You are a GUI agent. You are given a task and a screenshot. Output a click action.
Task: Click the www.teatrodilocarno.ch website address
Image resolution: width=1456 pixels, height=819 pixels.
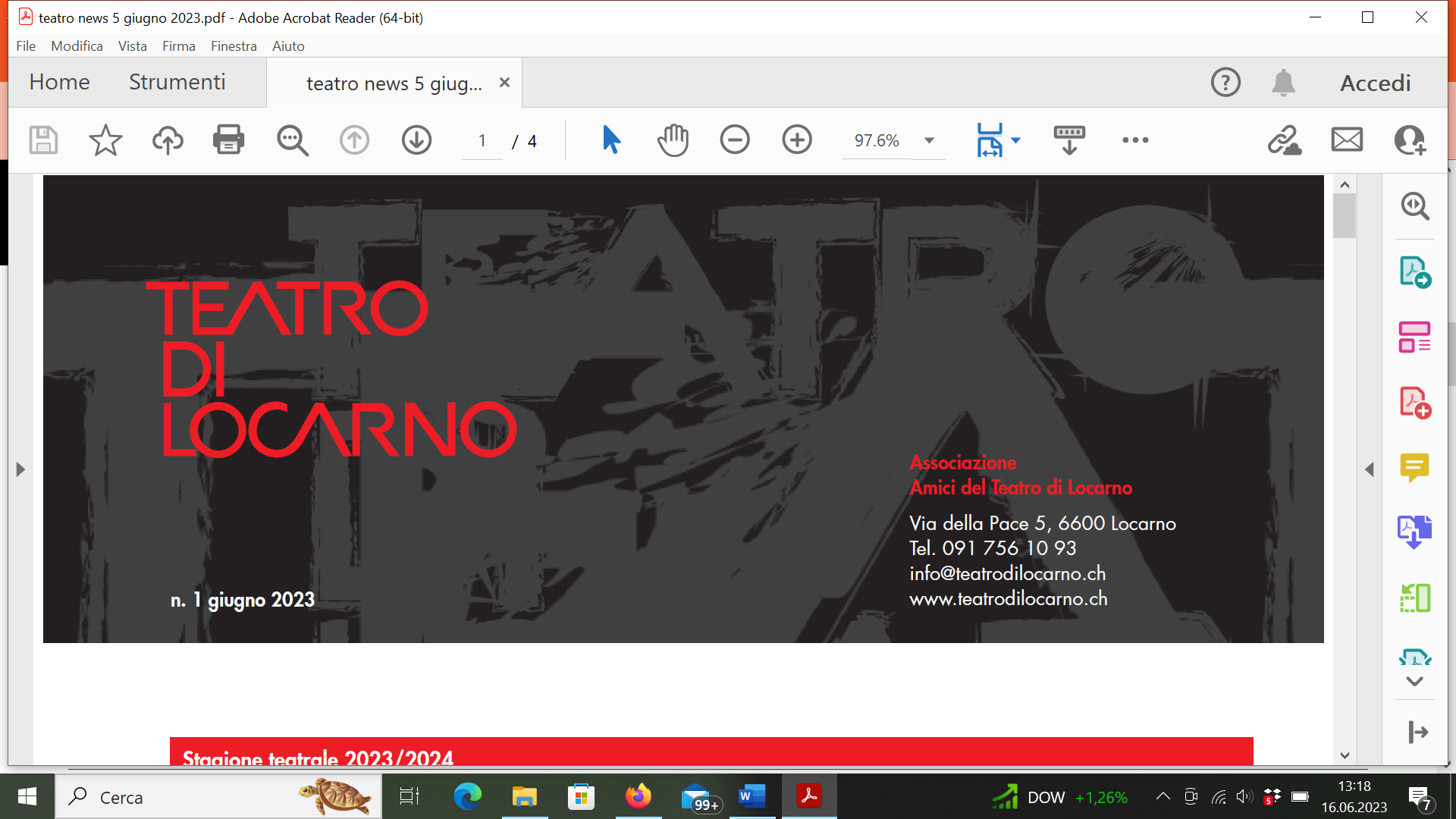coord(1009,599)
